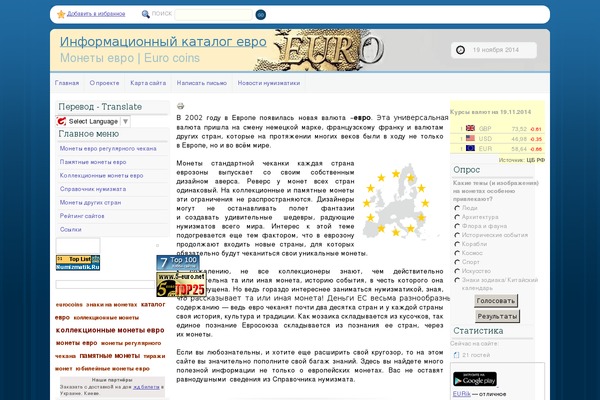Click the UK flag icon for GBP
The width and height of the screenshot is (600, 400).
(x=470, y=128)
